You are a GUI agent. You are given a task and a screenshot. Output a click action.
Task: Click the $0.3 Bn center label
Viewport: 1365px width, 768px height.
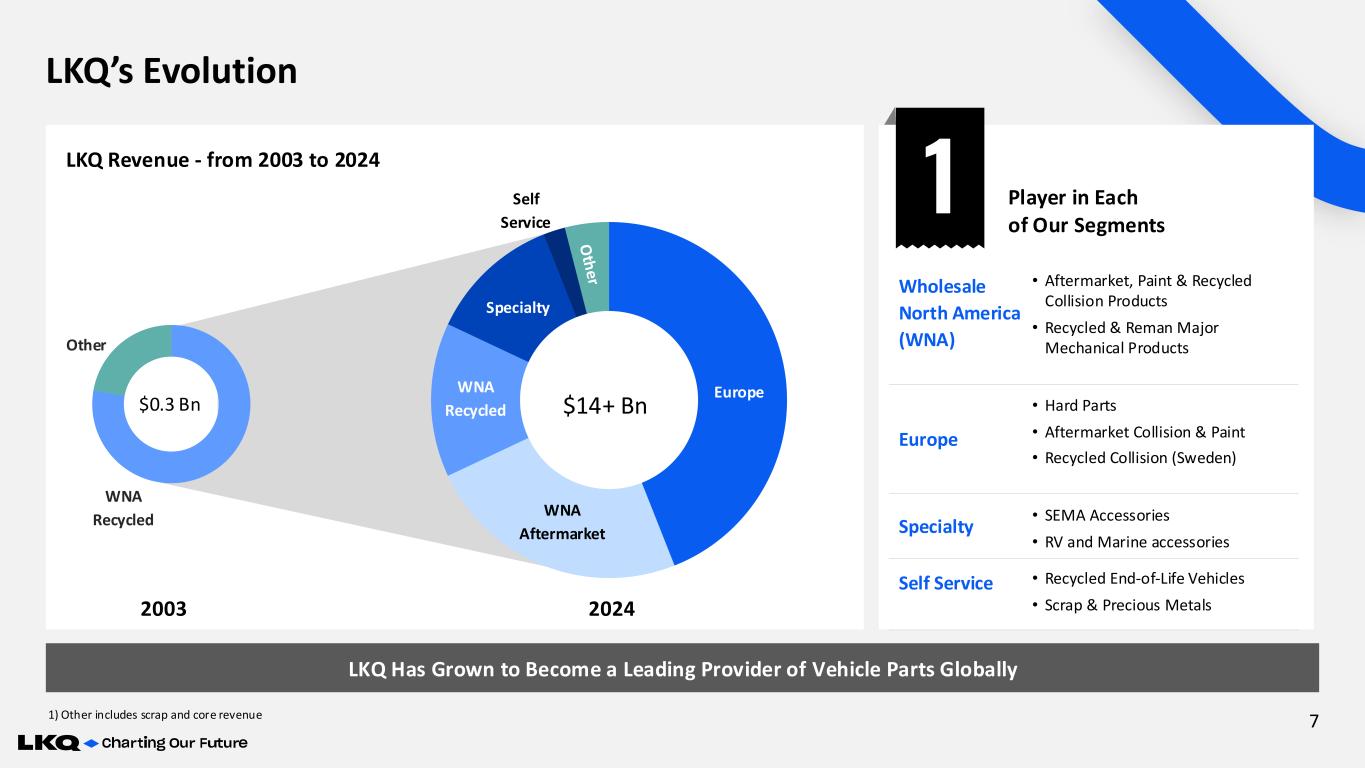click(x=170, y=404)
